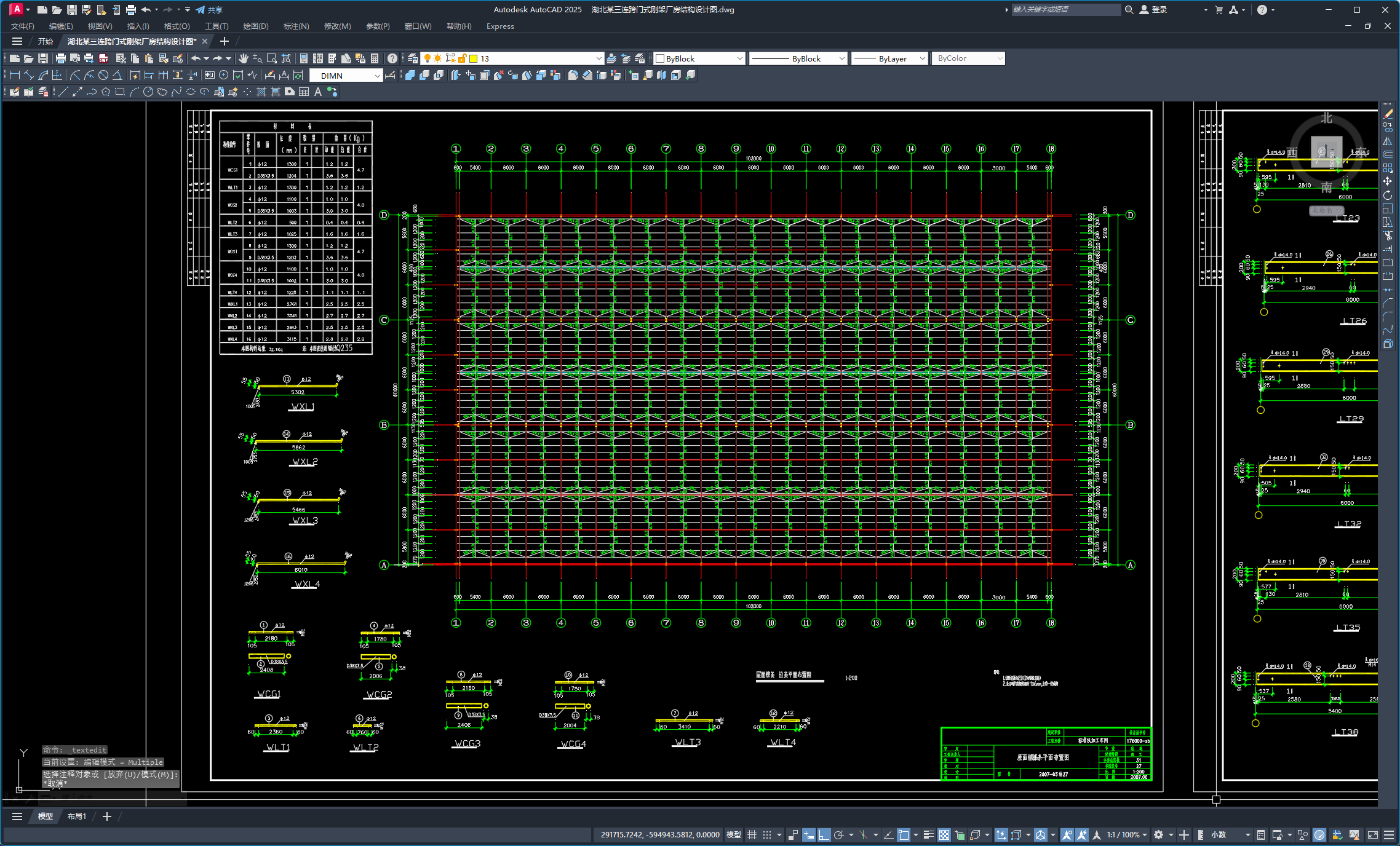This screenshot has height=846, width=1400.
Task: Open the DIMN dimension style dropdown
Action: (377, 76)
